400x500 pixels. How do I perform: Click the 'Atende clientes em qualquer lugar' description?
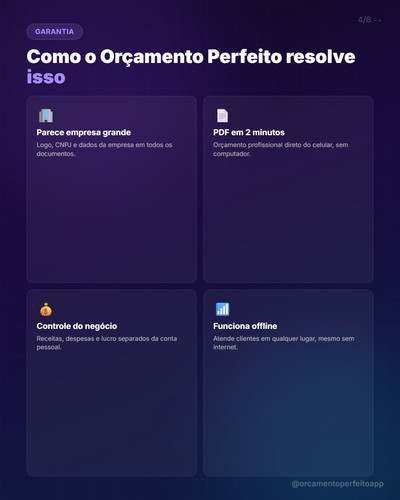click(x=284, y=343)
